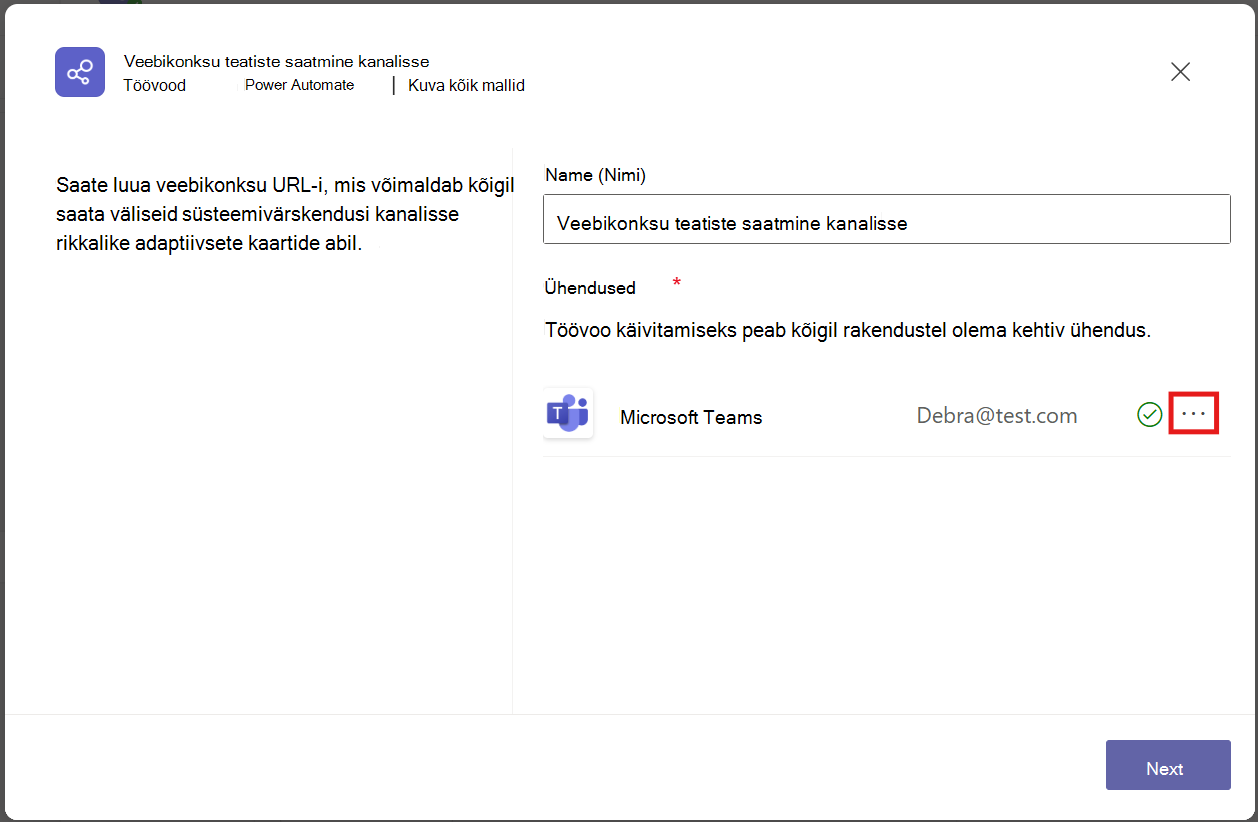The height and width of the screenshot is (822, 1258).
Task: Open the Microsoft Teams connection options menu
Action: tap(1194, 414)
